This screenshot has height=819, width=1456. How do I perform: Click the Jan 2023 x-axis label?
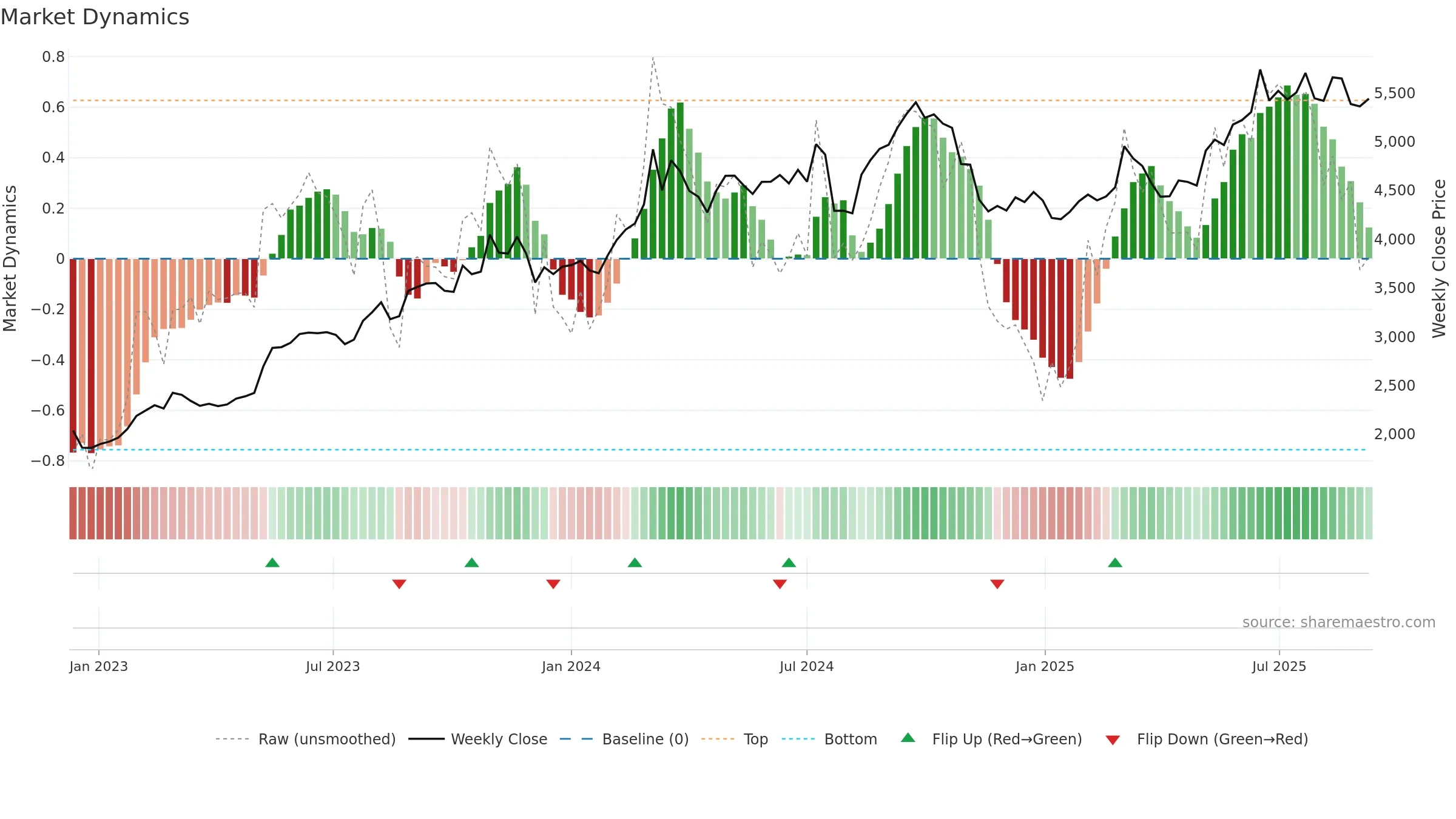pyautogui.click(x=98, y=666)
